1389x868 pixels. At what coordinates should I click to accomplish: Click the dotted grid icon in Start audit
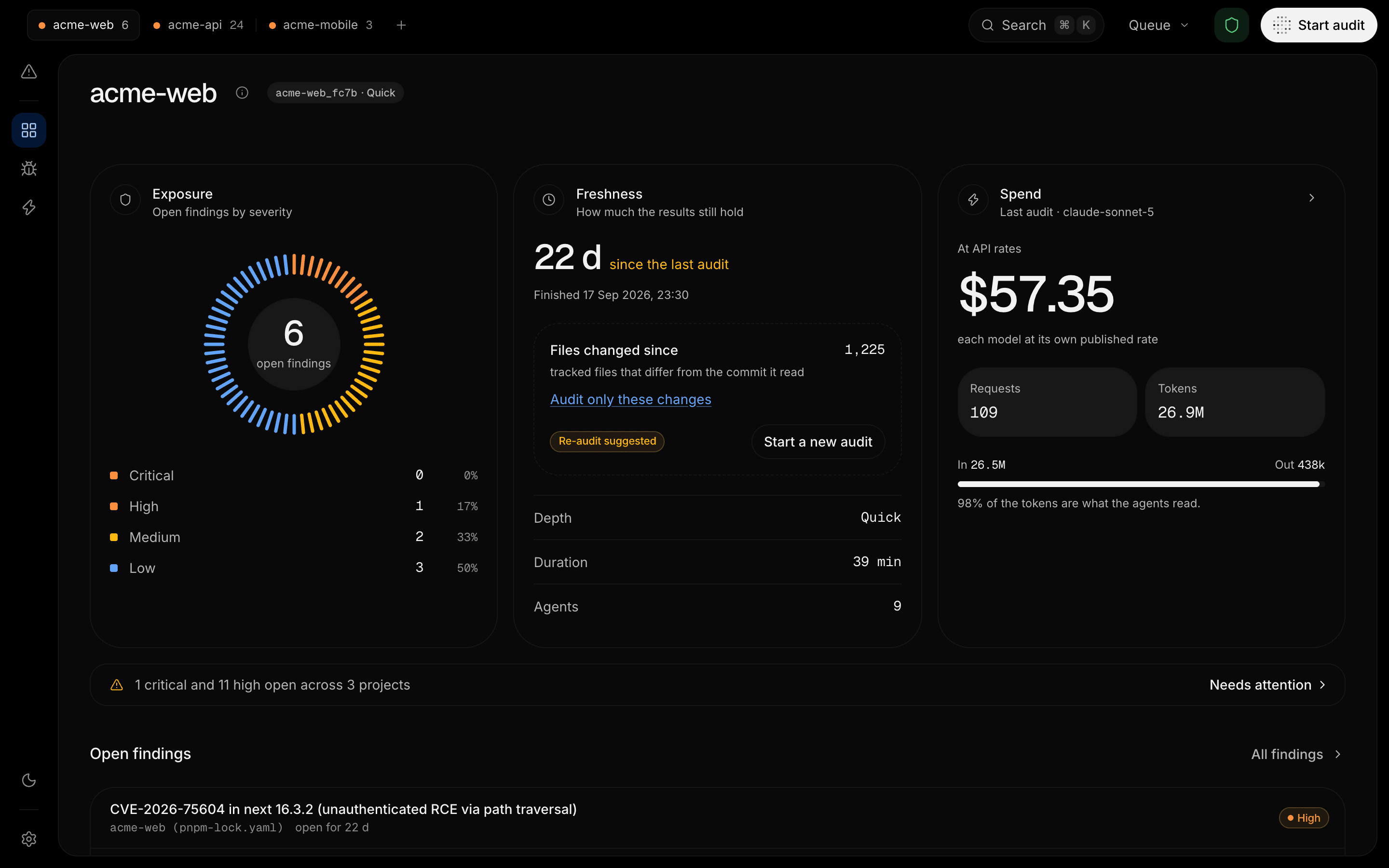pos(1281,25)
